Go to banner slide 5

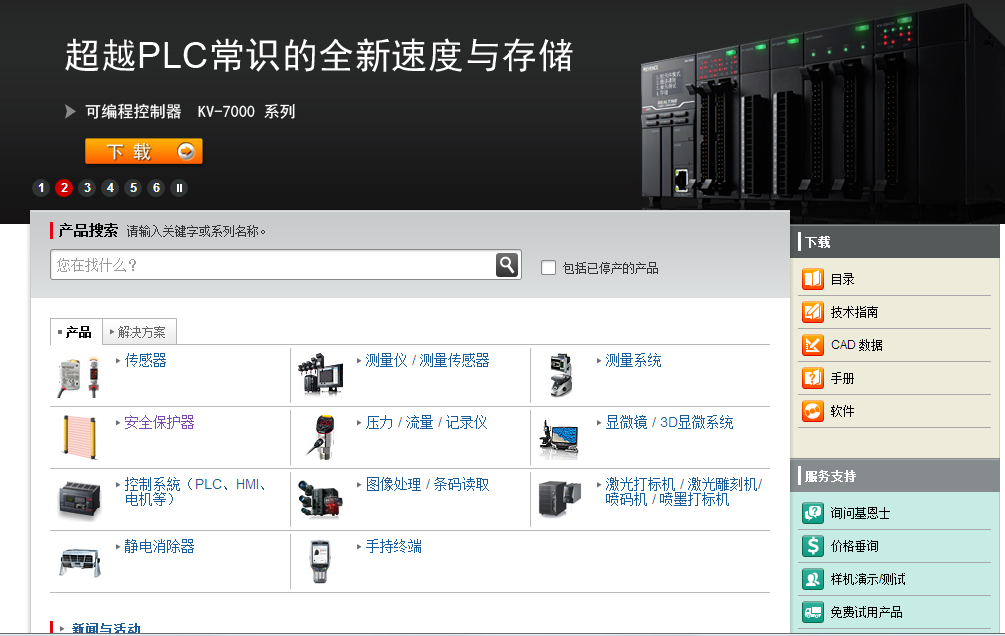click(133, 188)
